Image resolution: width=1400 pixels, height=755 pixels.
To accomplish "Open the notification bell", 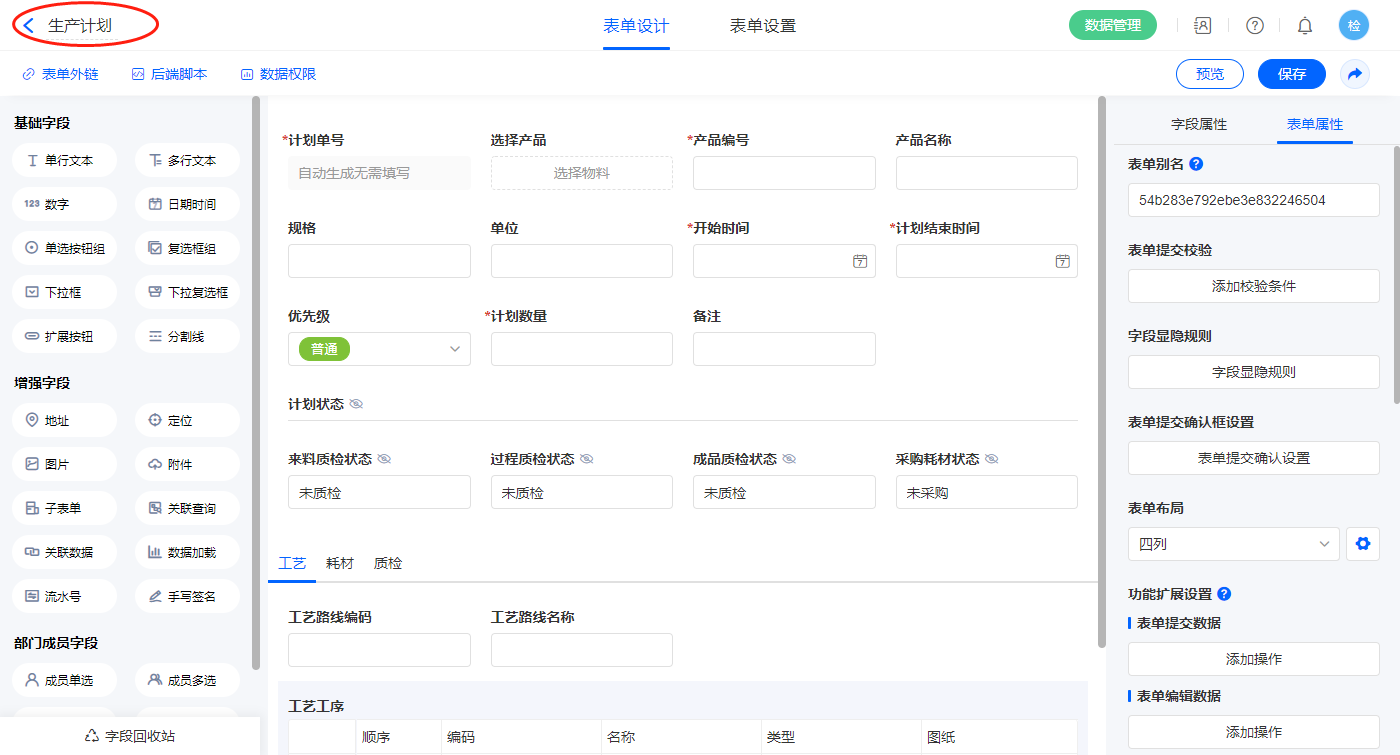I will coord(1304,26).
